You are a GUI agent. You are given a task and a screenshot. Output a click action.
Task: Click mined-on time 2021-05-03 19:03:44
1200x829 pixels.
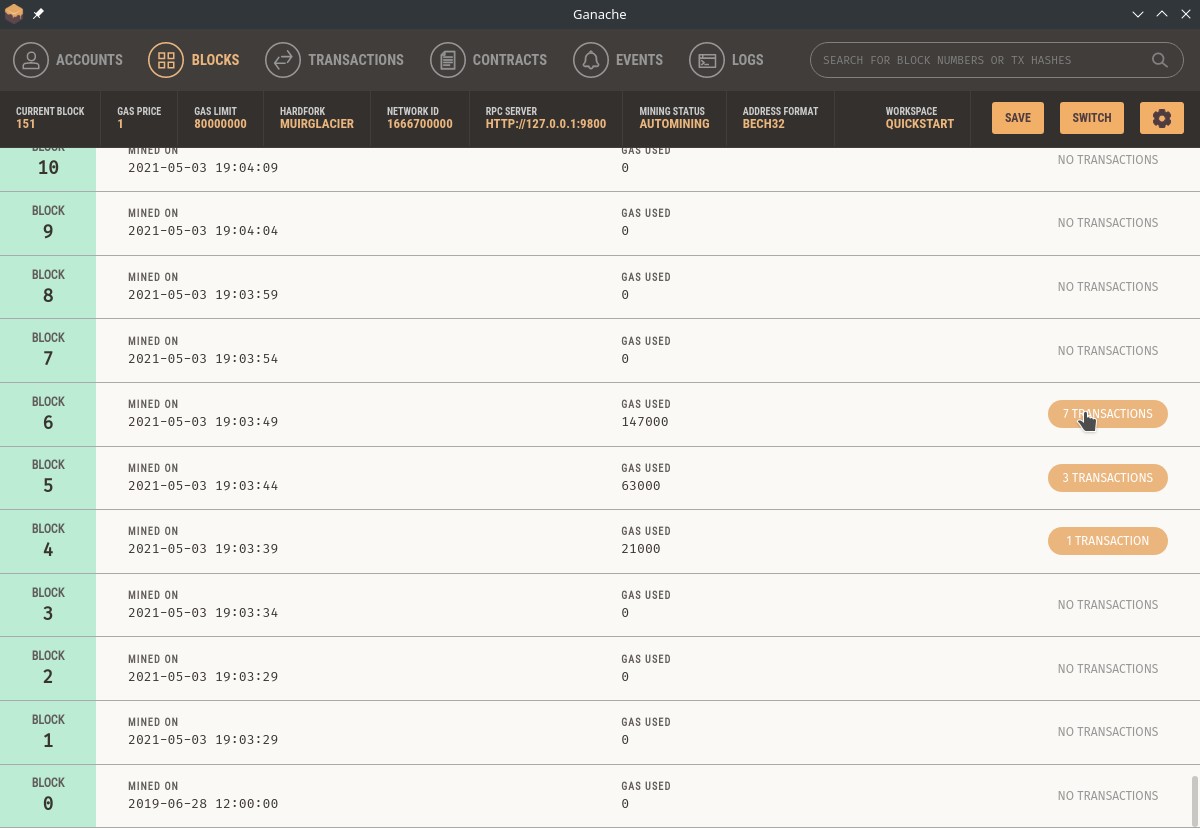(x=203, y=486)
